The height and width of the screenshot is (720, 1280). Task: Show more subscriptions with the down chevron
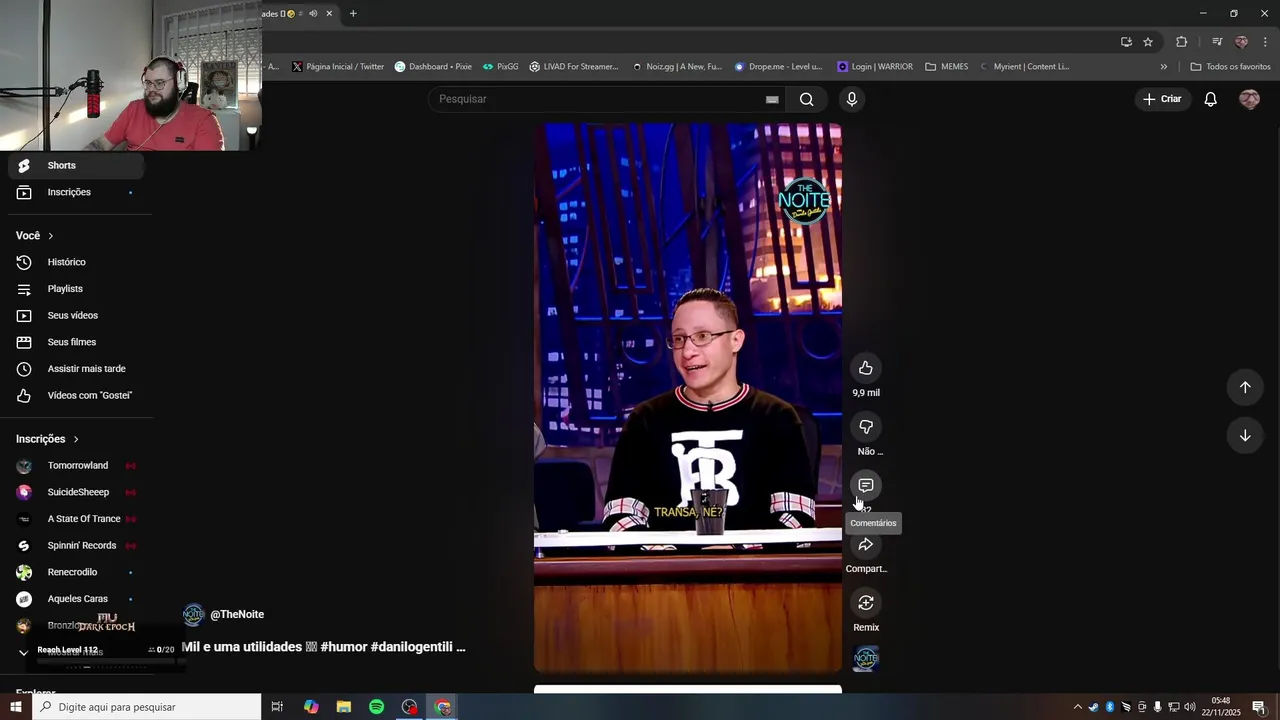click(24, 652)
